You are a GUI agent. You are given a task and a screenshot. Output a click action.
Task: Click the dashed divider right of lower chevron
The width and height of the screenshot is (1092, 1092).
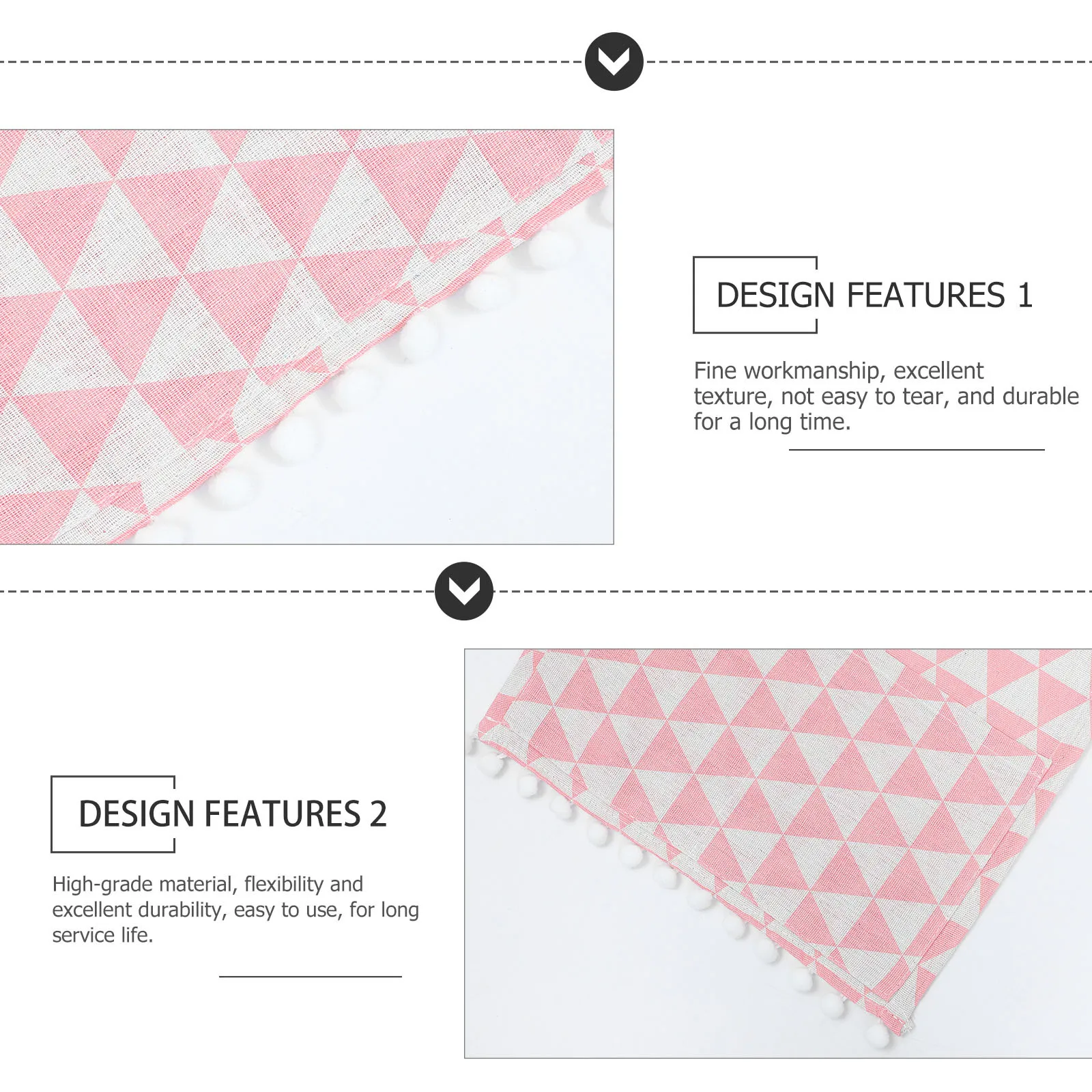tap(792, 591)
